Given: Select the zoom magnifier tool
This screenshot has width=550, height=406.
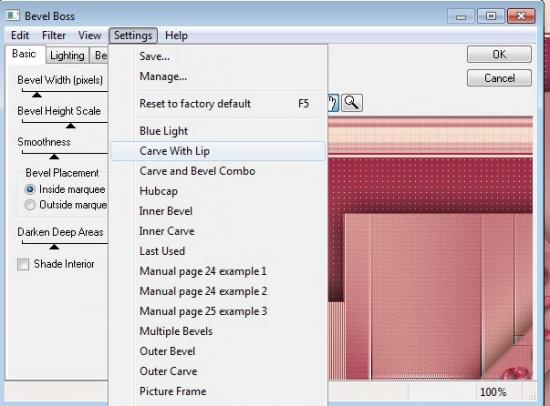Looking at the screenshot, I should [352, 103].
